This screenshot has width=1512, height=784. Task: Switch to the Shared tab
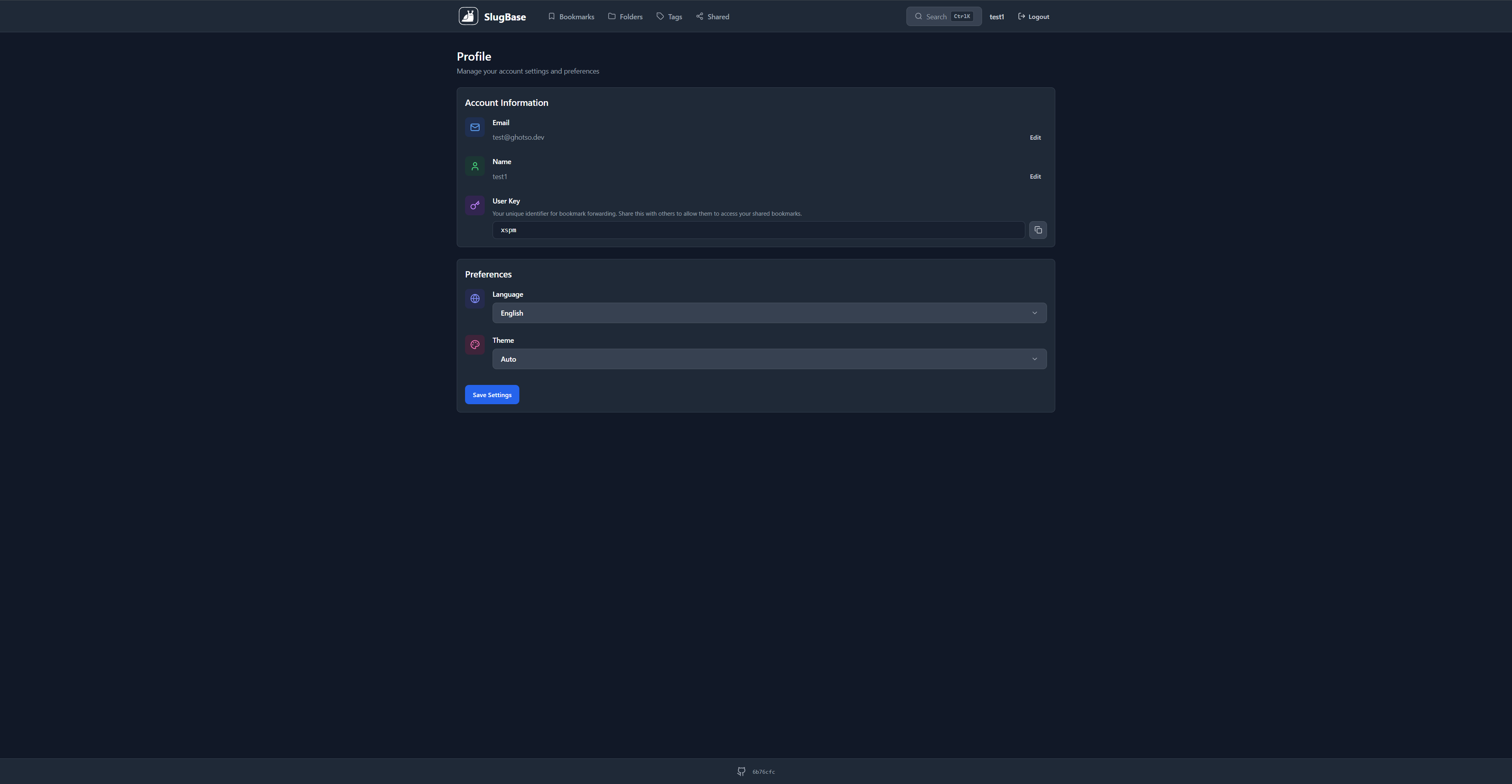(x=712, y=17)
